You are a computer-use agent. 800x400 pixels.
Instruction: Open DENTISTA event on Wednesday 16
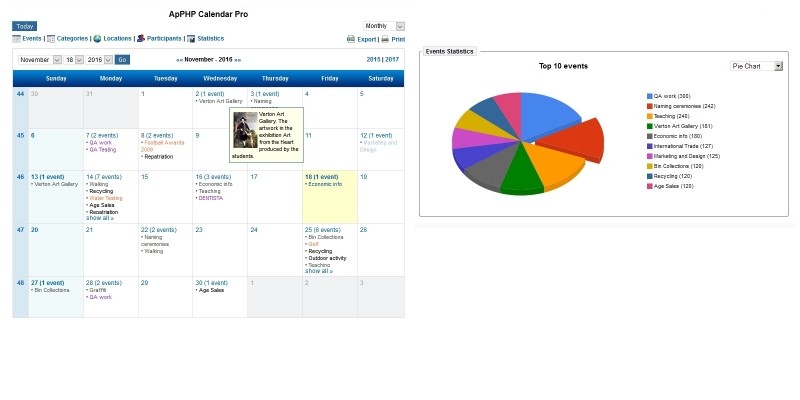[x=211, y=198]
